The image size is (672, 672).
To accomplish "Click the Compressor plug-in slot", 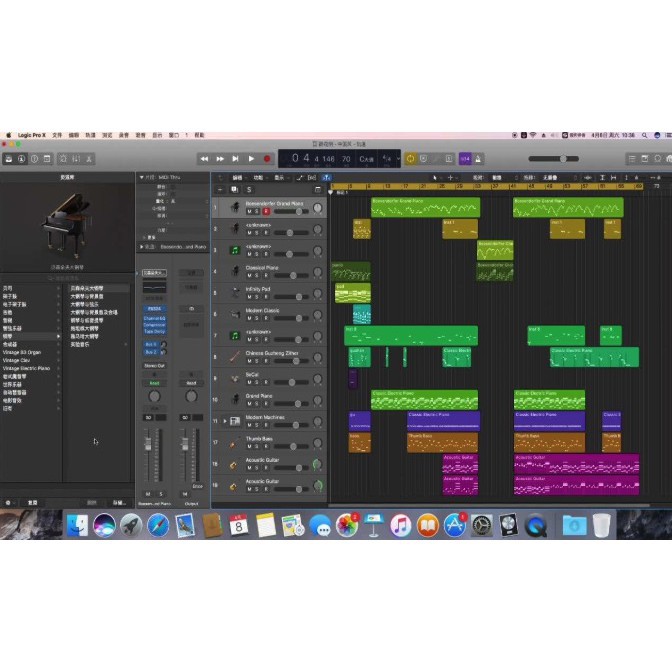I will (x=154, y=325).
